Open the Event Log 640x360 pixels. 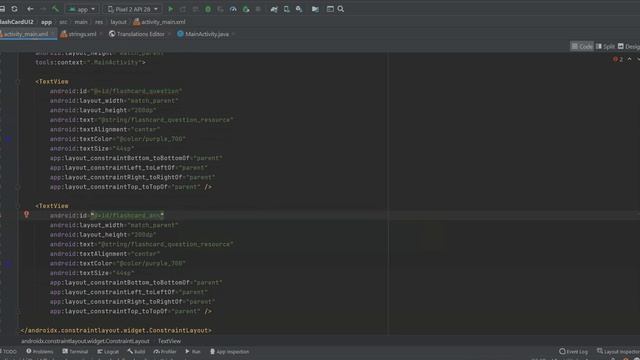tap(573, 351)
